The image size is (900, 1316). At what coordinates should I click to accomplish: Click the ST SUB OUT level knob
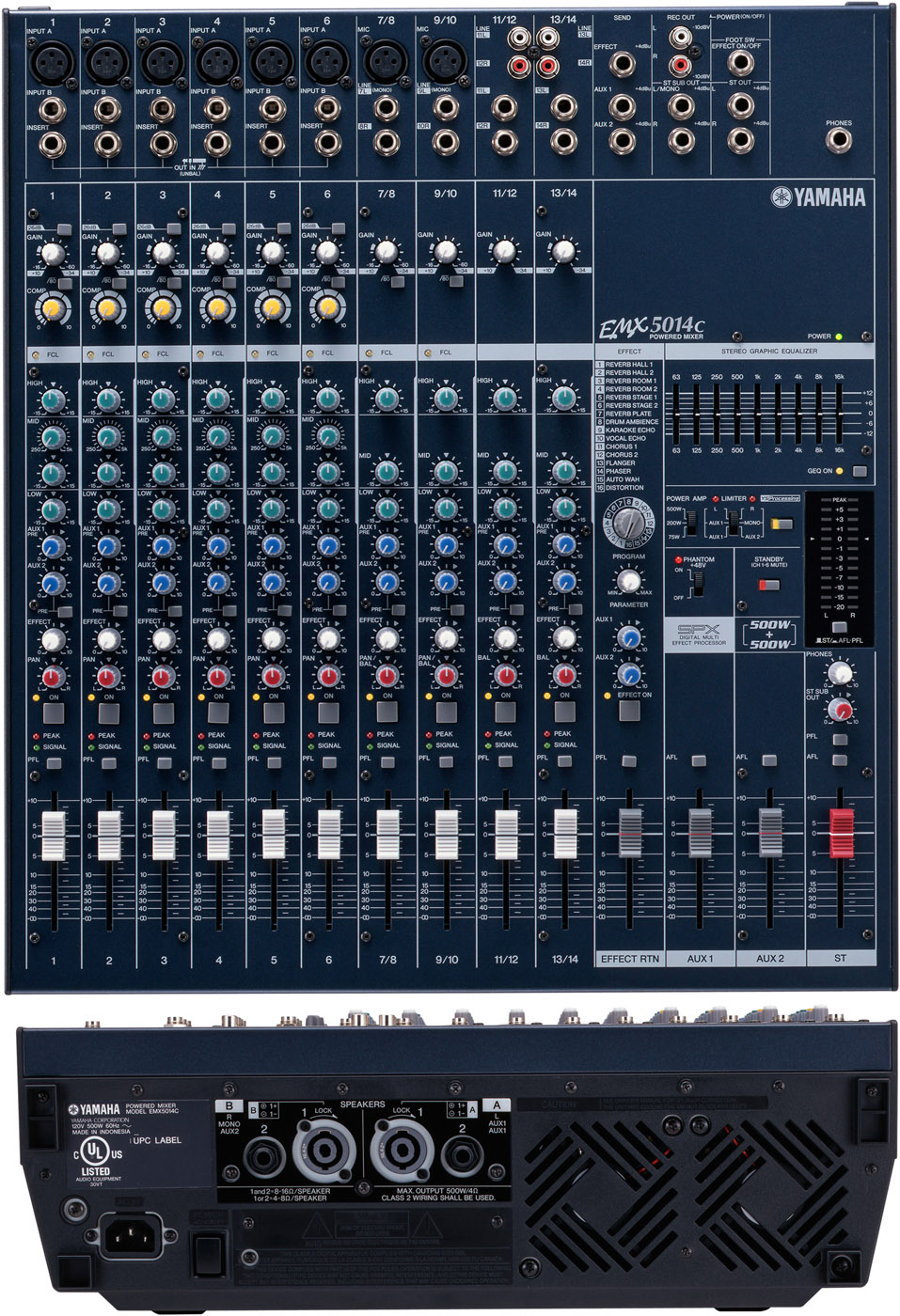pyautogui.click(x=840, y=710)
